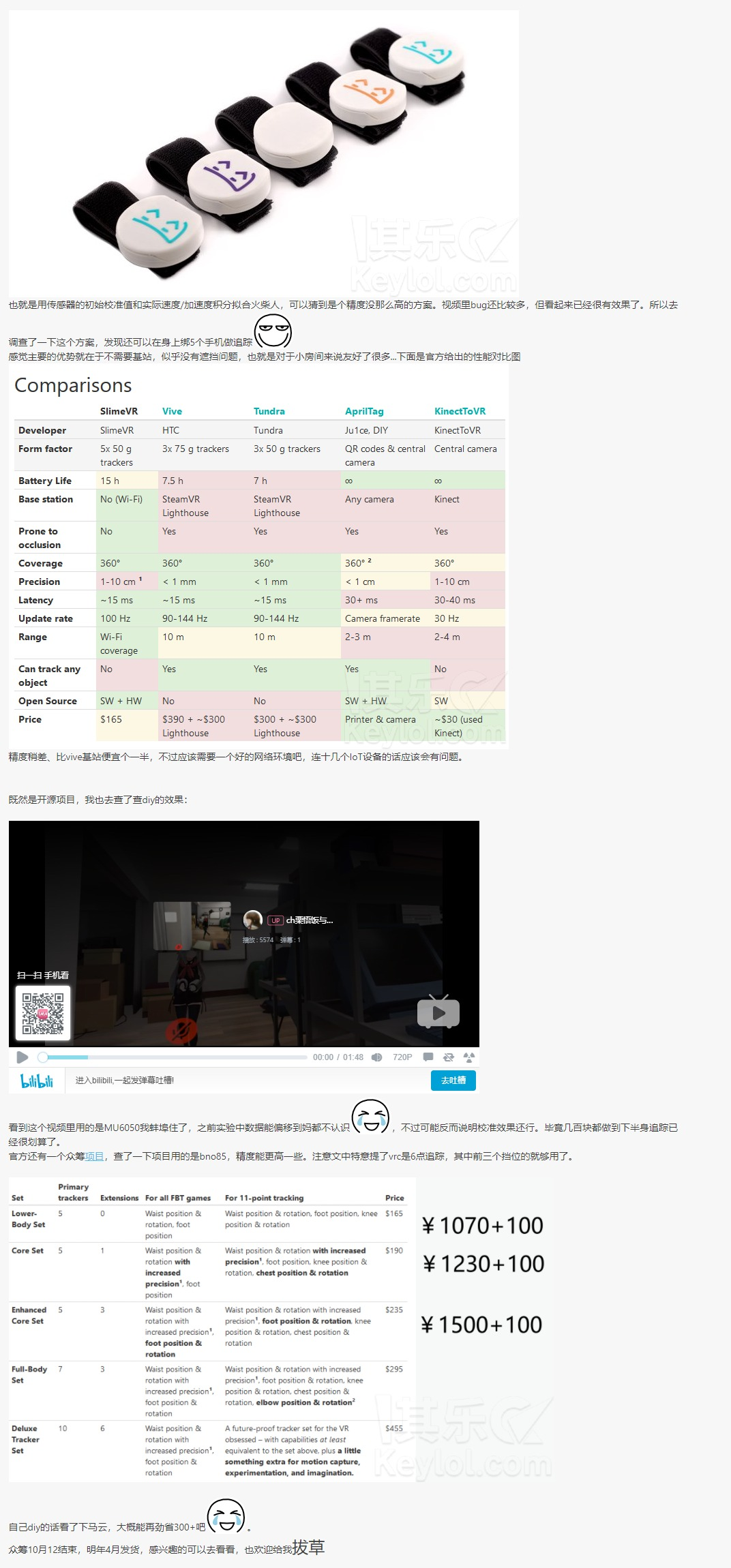Image resolution: width=731 pixels, height=1568 pixels.
Task: Click the SlimeVR column header
Action: (x=119, y=411)
